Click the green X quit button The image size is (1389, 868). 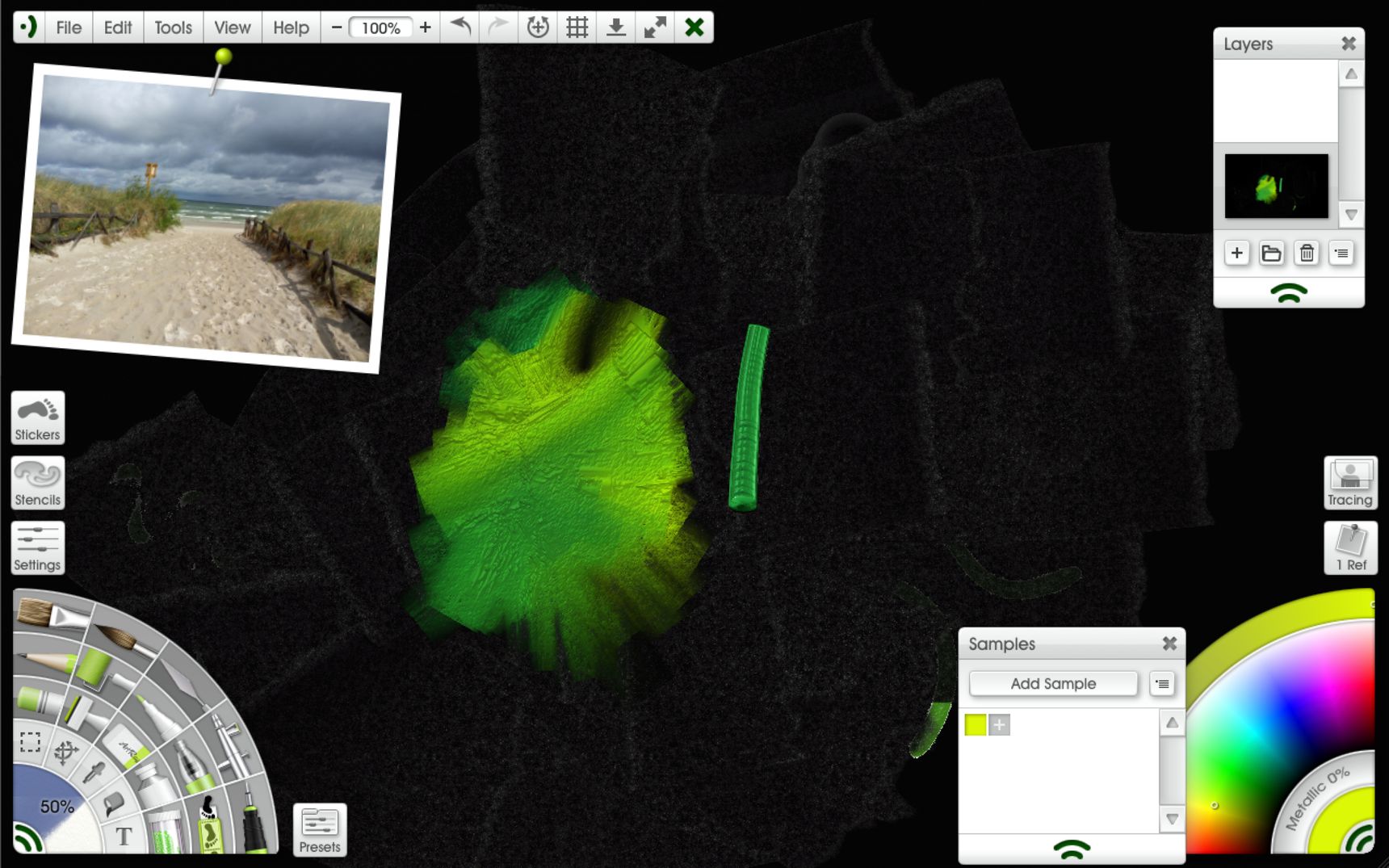tap(694, 27)
